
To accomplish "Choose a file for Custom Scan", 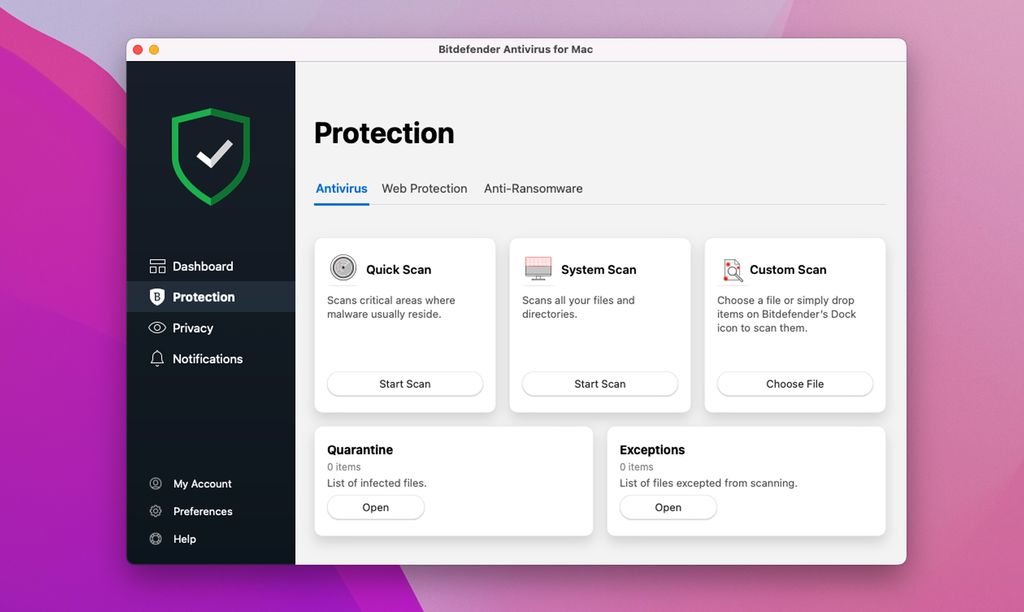I will (x=794, y=384).
